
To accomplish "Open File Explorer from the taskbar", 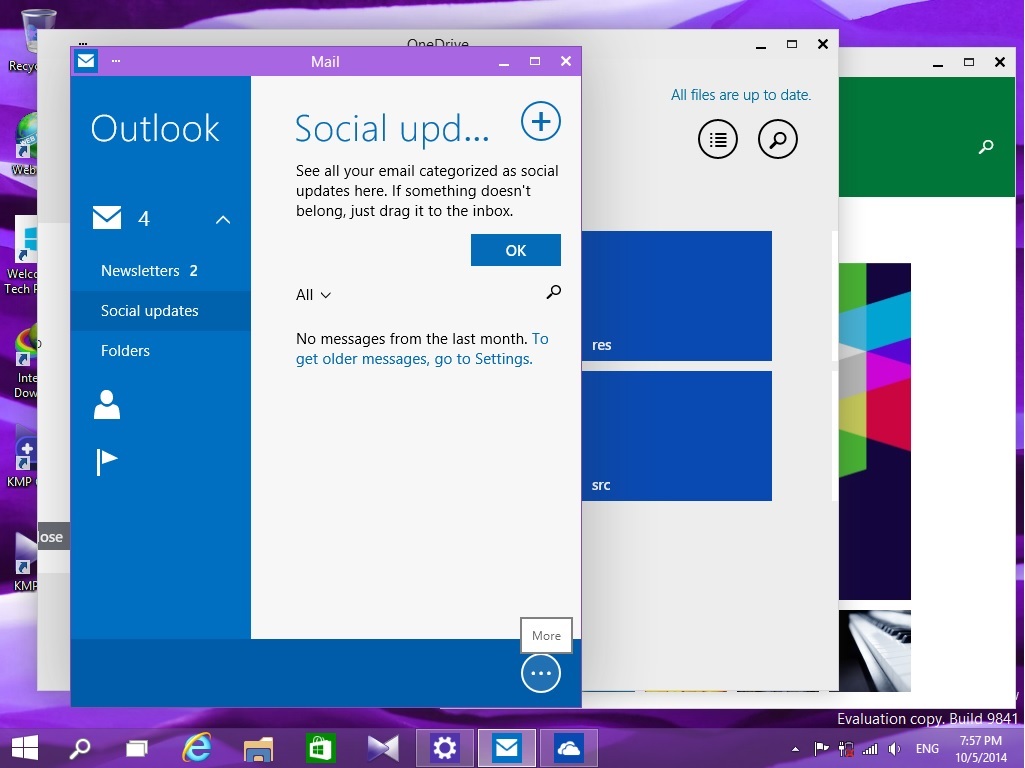I will tap(258, 748).
